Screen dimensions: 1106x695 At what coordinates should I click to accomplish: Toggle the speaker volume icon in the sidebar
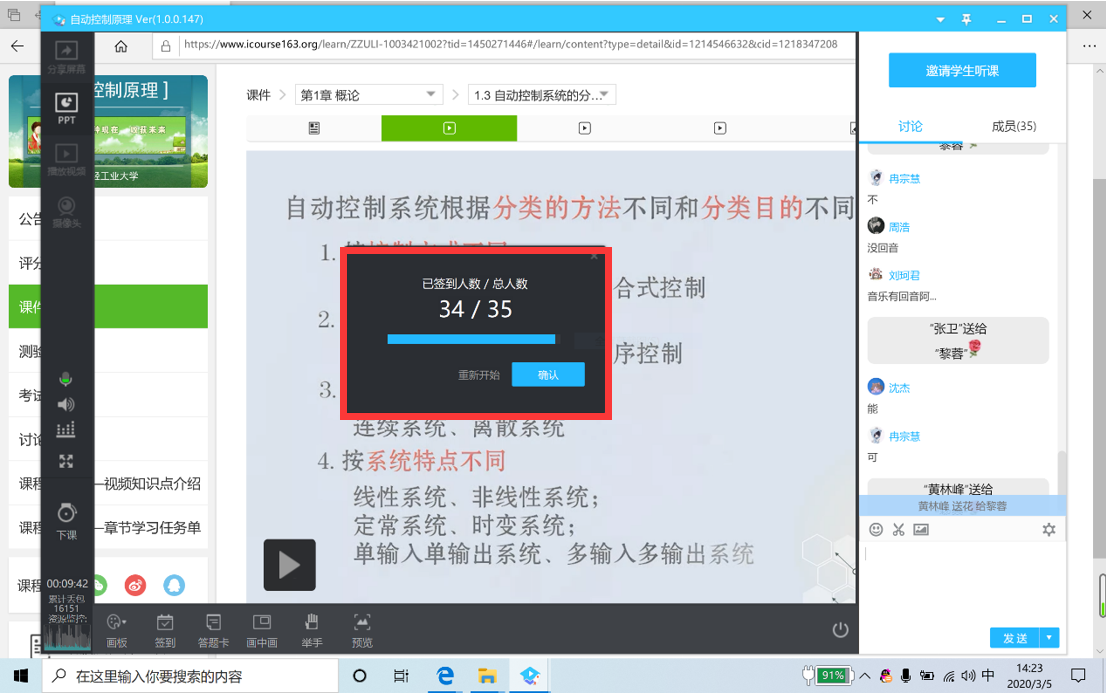66,404
